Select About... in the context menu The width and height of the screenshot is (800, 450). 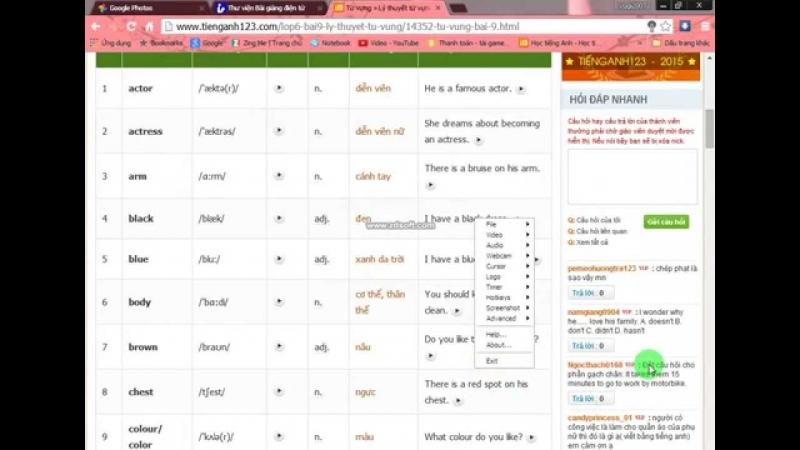point(498,345)
